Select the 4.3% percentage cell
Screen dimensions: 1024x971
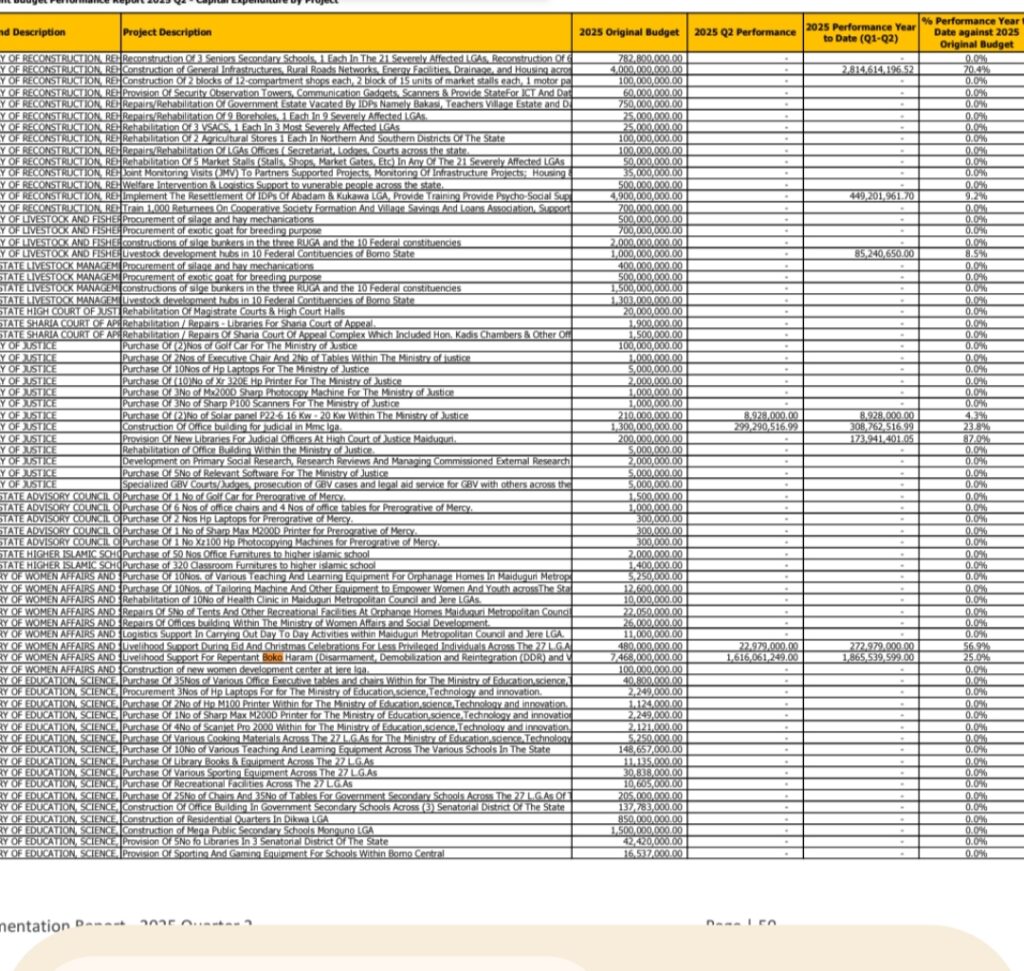tap(976, 415)
